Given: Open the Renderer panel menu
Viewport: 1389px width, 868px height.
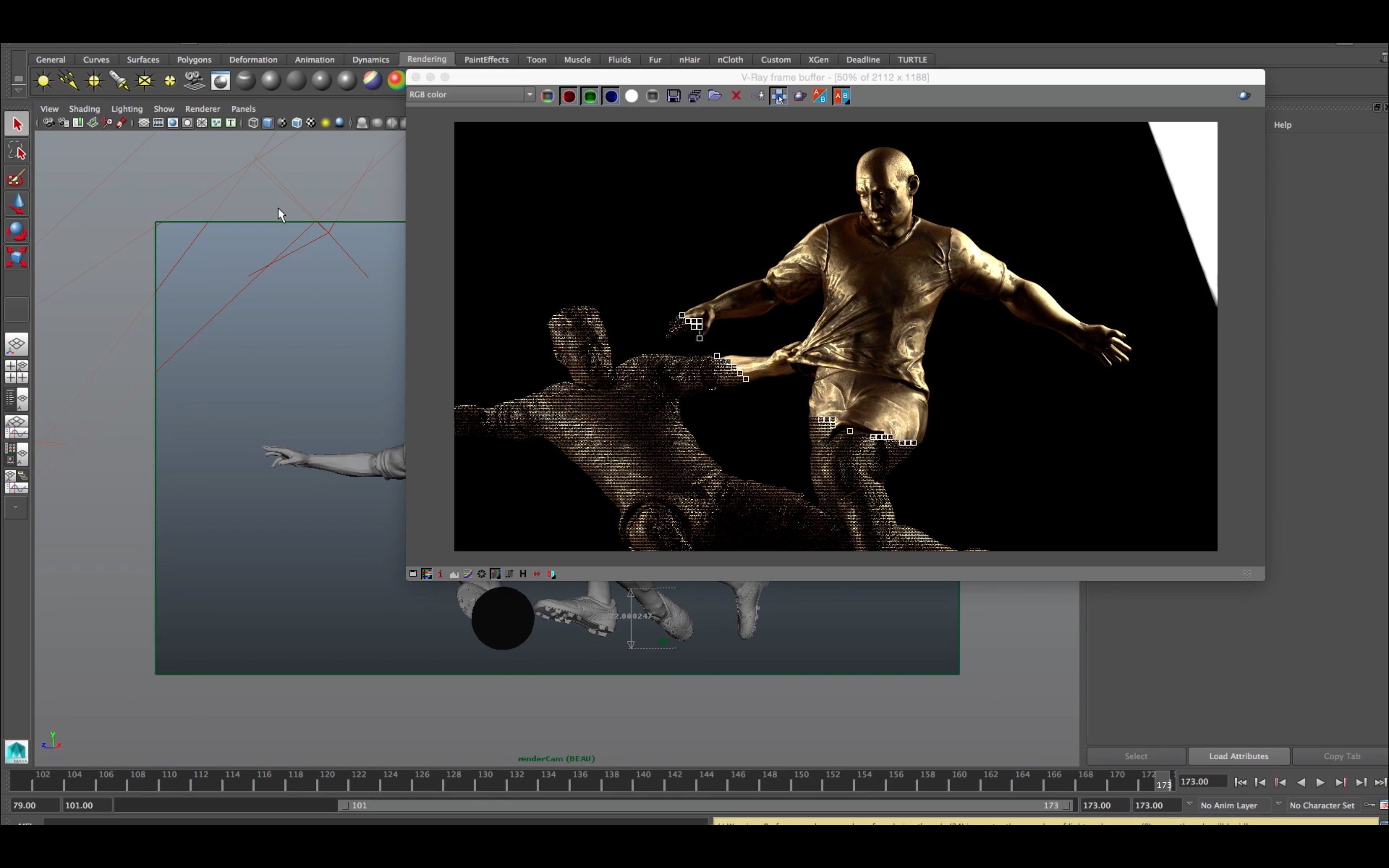Looking at the screenshot, I should (x=203, y=108).
